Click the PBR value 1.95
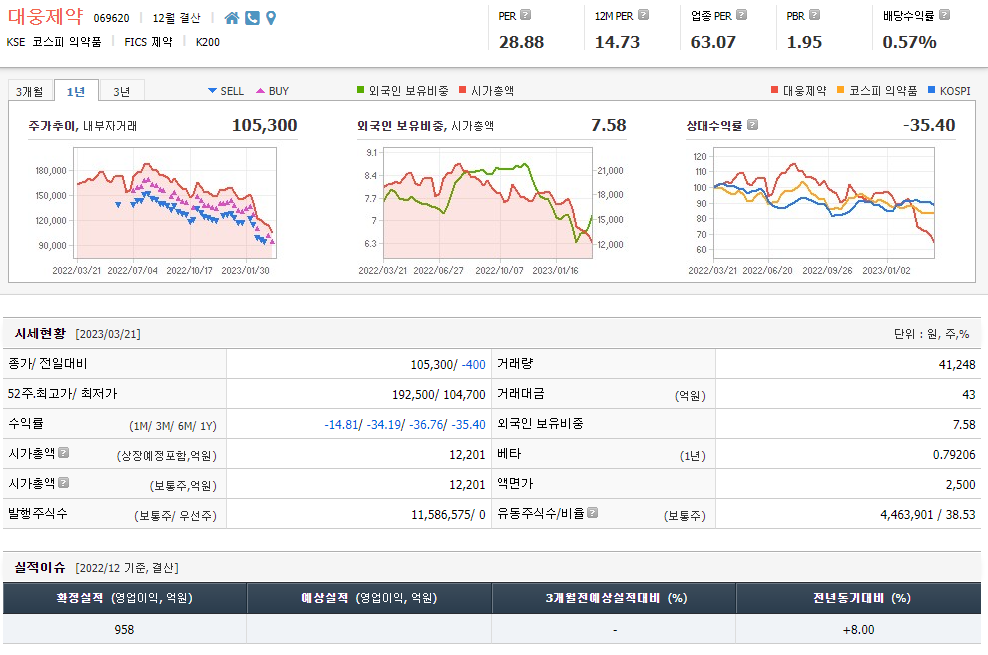Viewport: 988px width, 655px height. (x=804, y=42)
